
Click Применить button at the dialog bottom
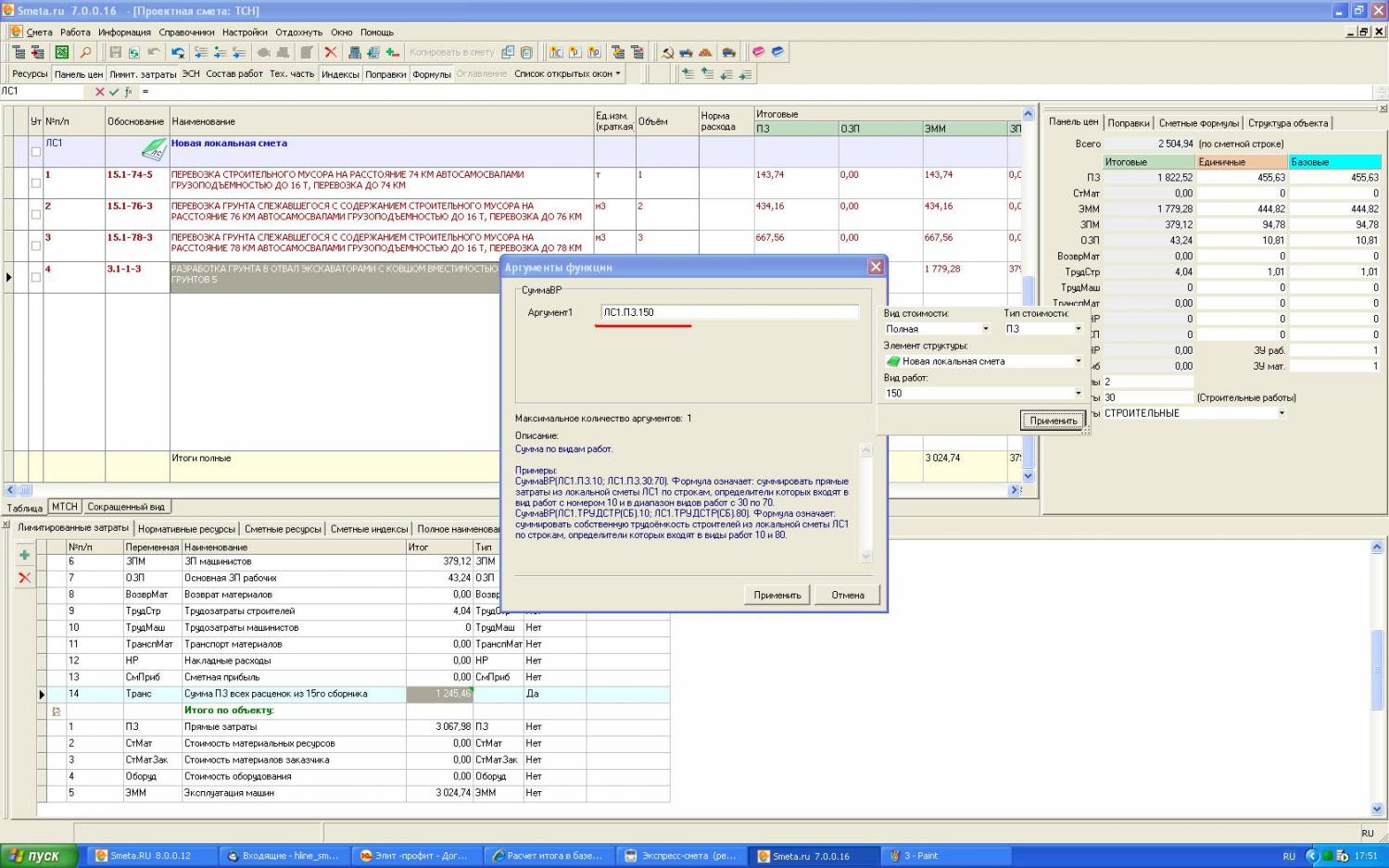click(777, 595)
